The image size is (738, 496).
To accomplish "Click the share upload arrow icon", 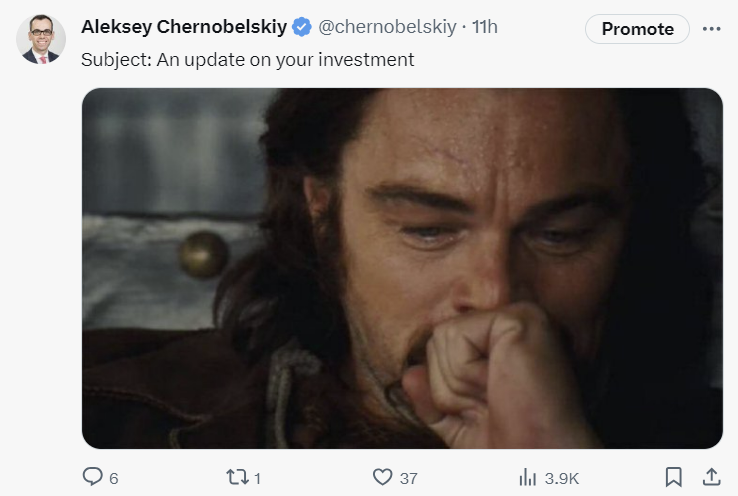I will pos(711,477).
